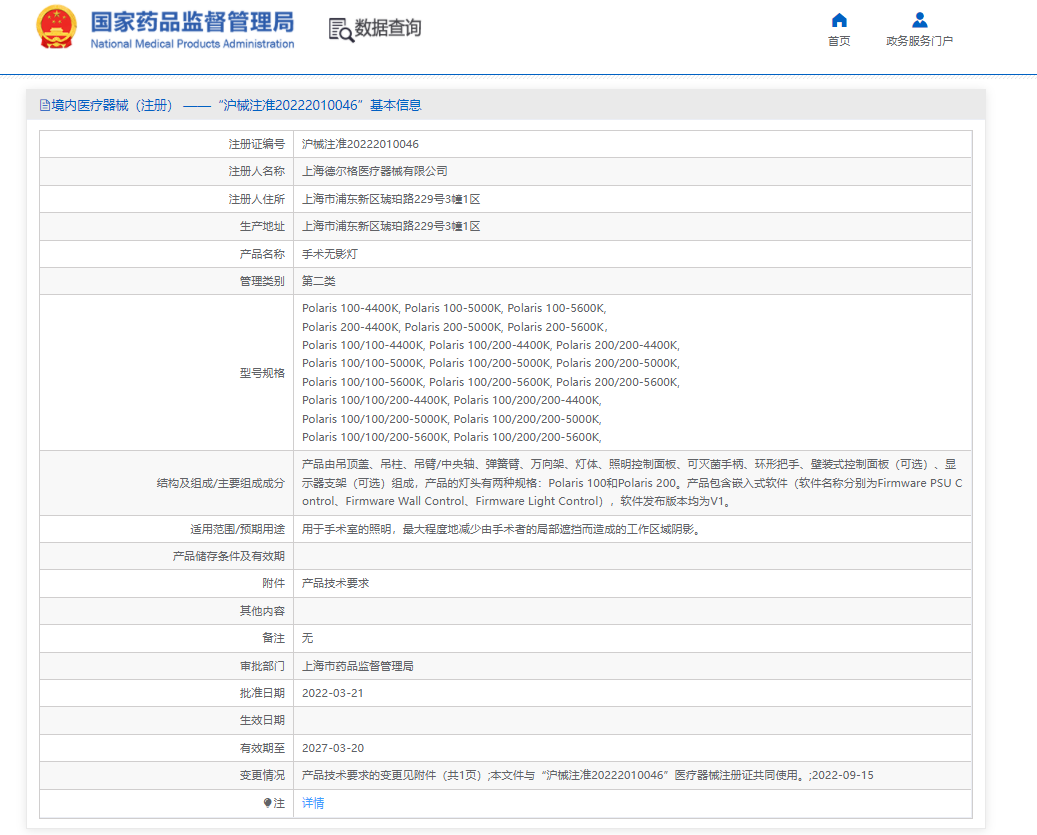Open the 首页 navigation label

(x=839, y=41)
